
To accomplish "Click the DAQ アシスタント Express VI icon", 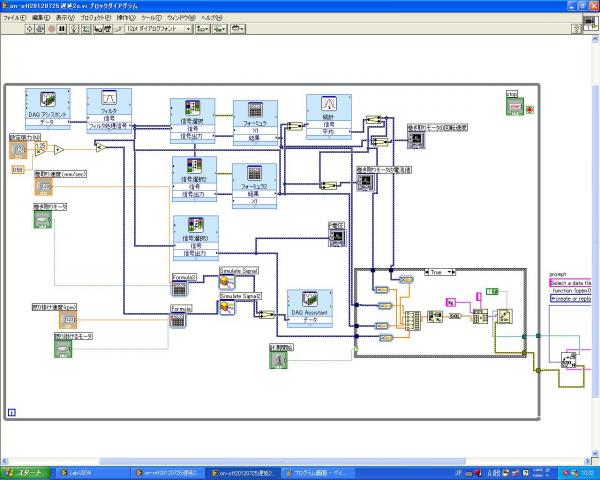I will coord(48,100).
